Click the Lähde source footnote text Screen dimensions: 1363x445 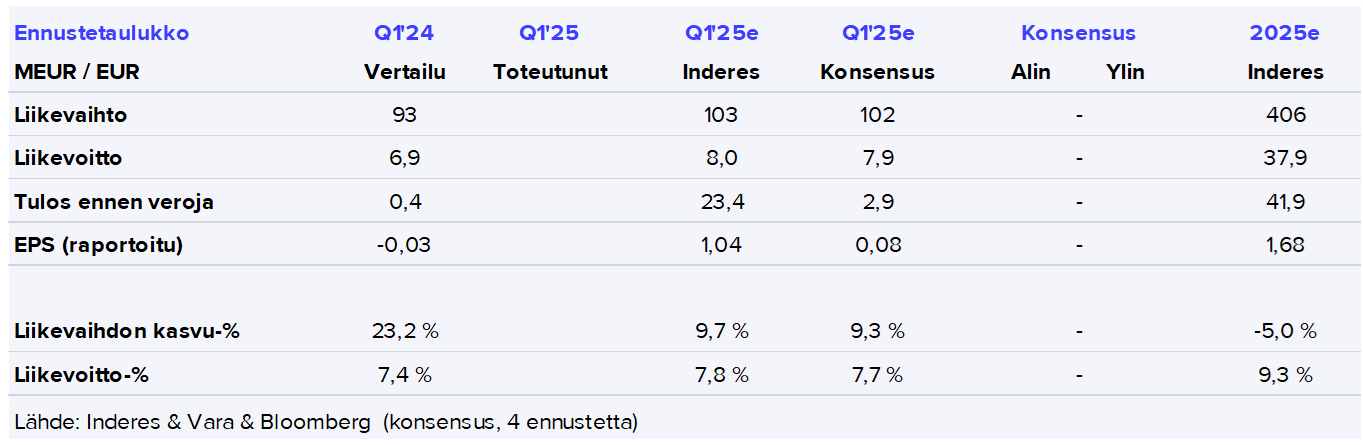[326, 421]
